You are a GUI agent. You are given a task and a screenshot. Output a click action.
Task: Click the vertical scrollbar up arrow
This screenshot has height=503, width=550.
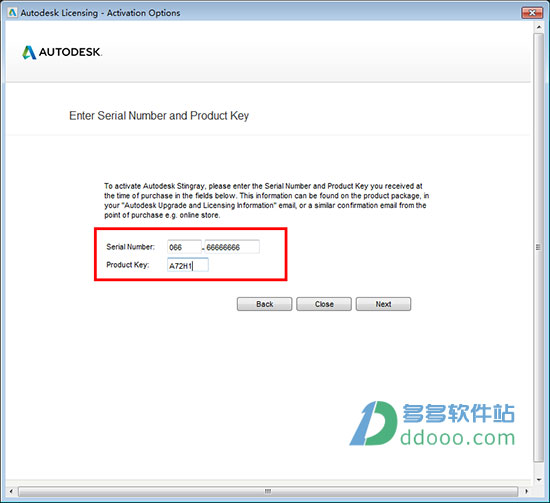pos(539,27)
